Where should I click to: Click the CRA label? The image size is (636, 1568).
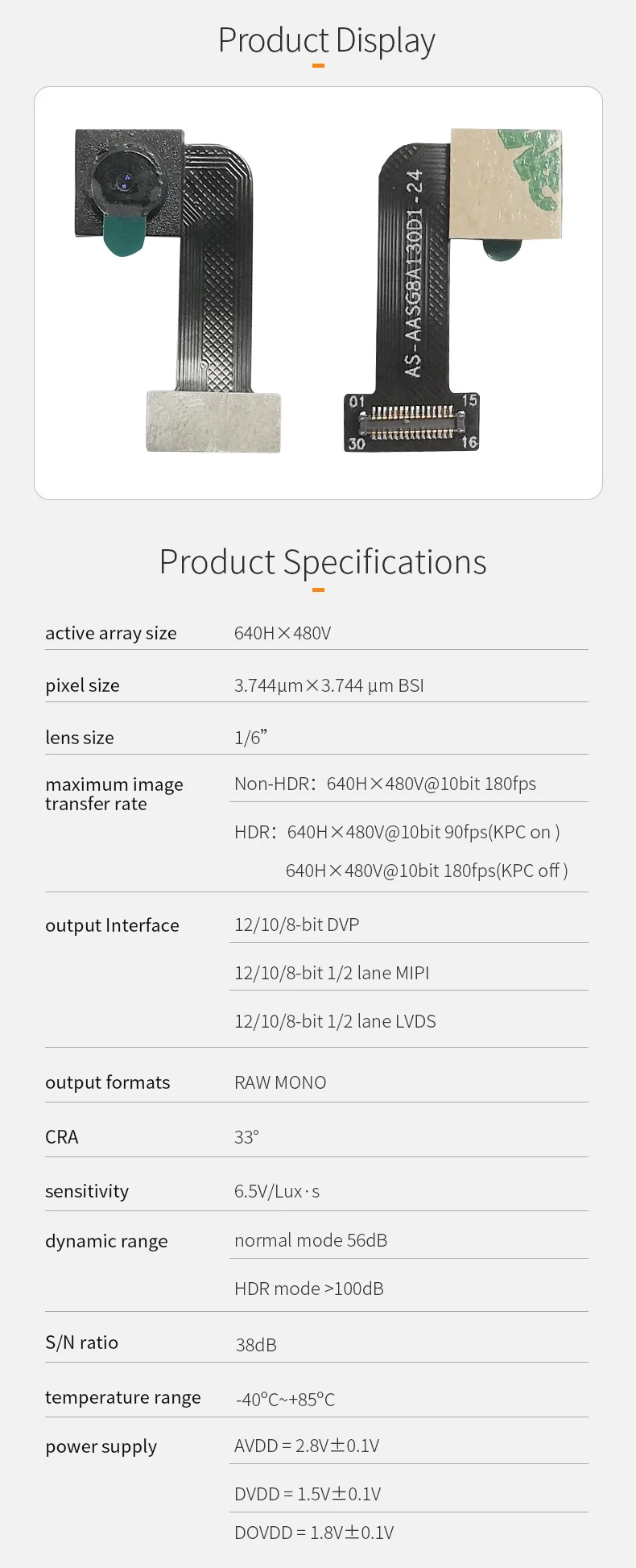(x=62, y=1137)
